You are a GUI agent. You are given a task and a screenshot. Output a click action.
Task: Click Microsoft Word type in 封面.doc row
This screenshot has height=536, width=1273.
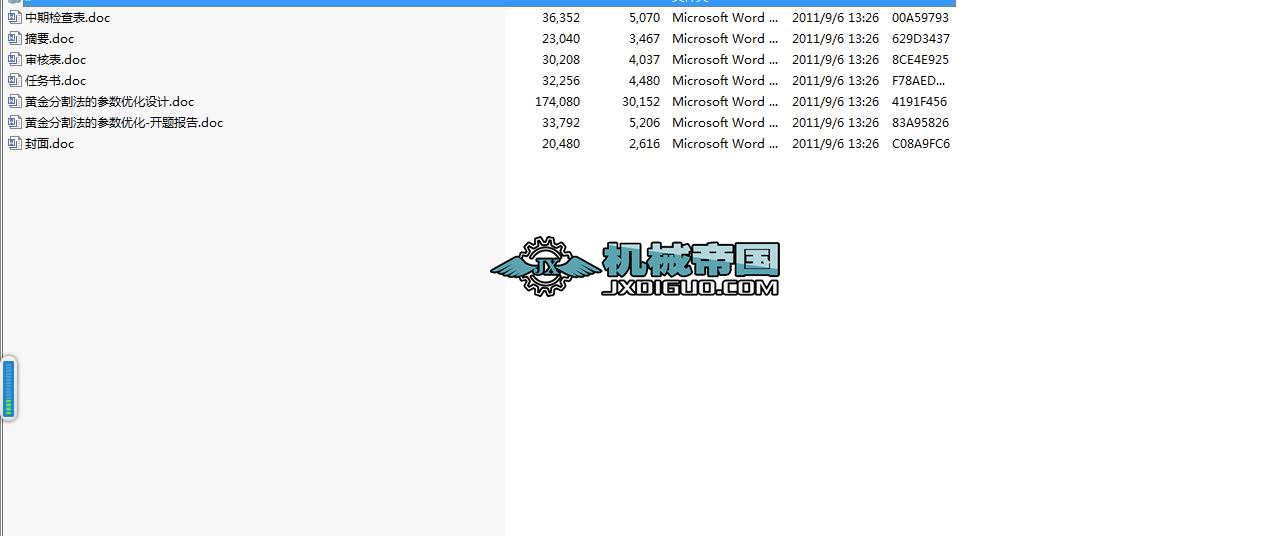(x=725, y=144)
